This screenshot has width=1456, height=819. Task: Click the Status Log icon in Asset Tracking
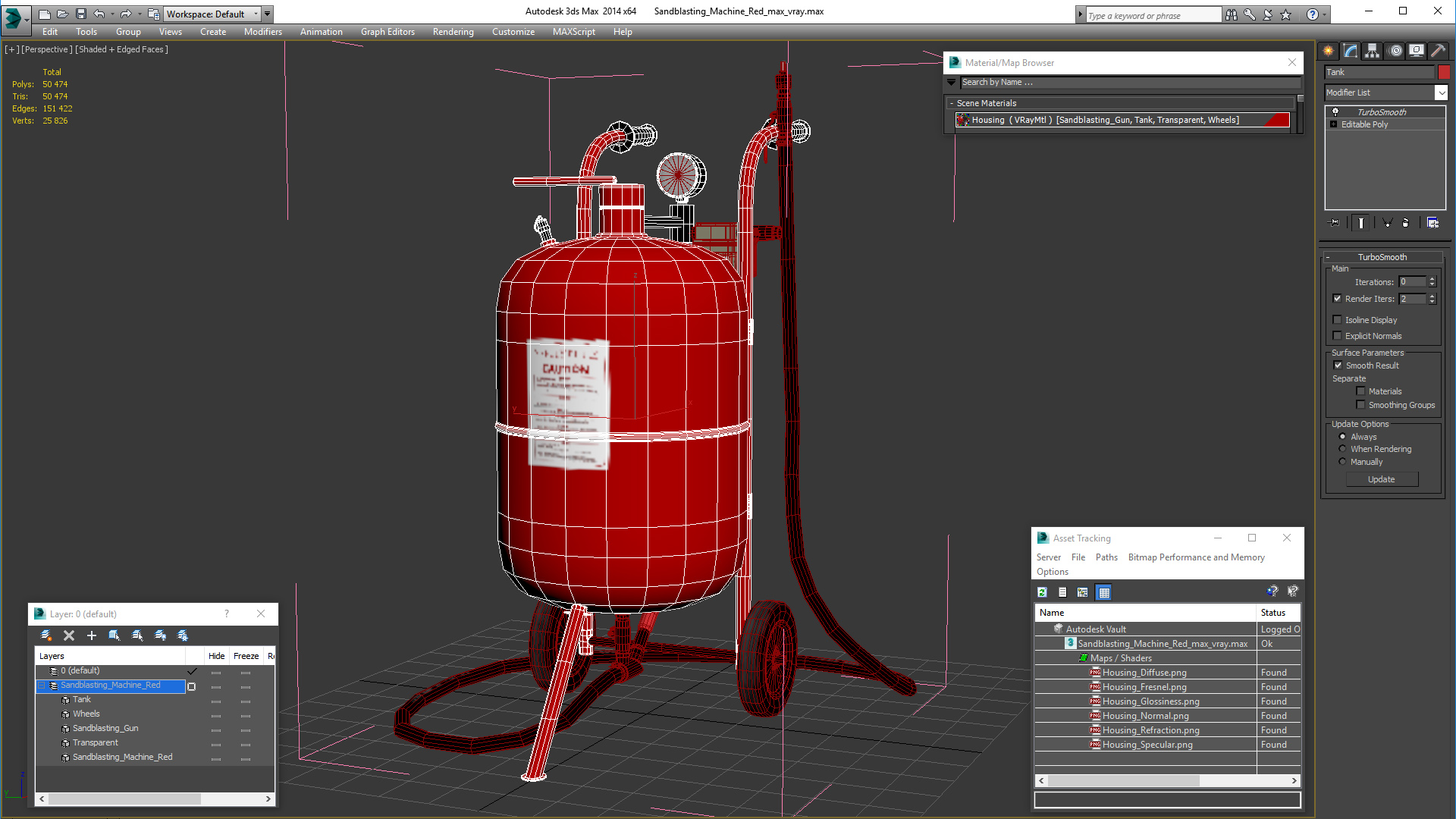tap(1062, 592)
